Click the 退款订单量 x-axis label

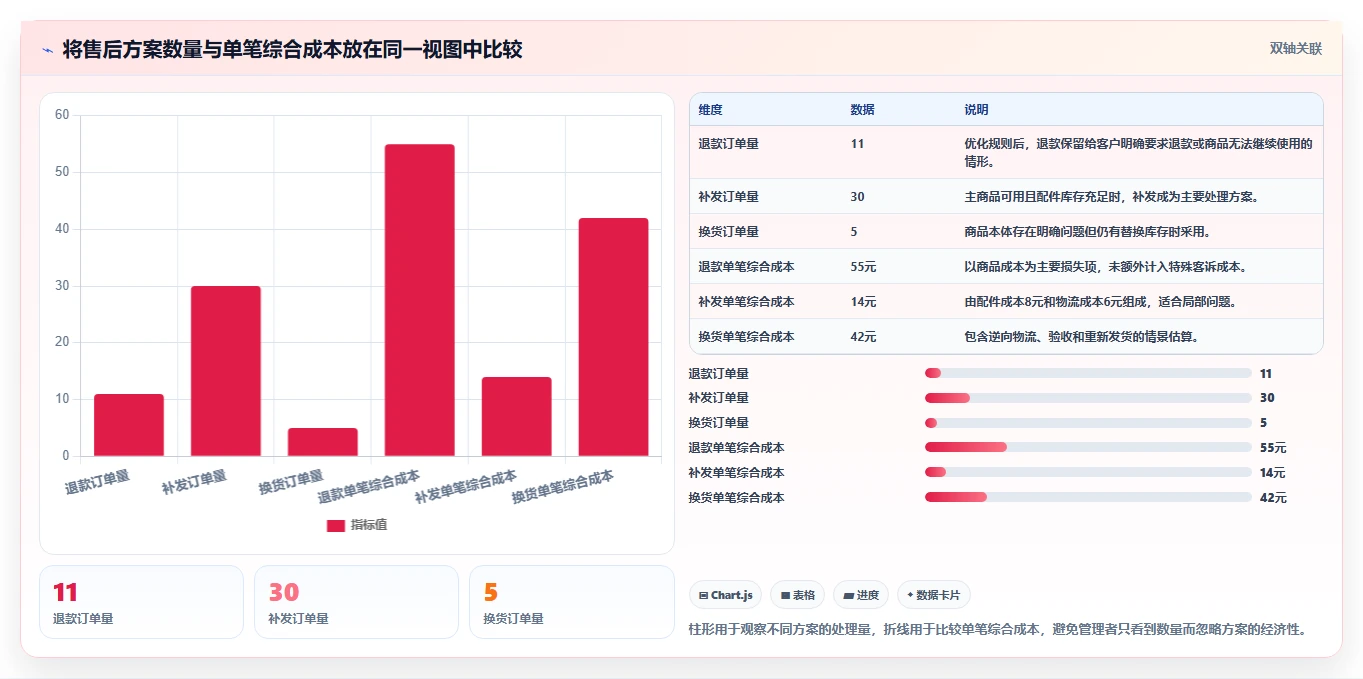click(x=98, y=483)
